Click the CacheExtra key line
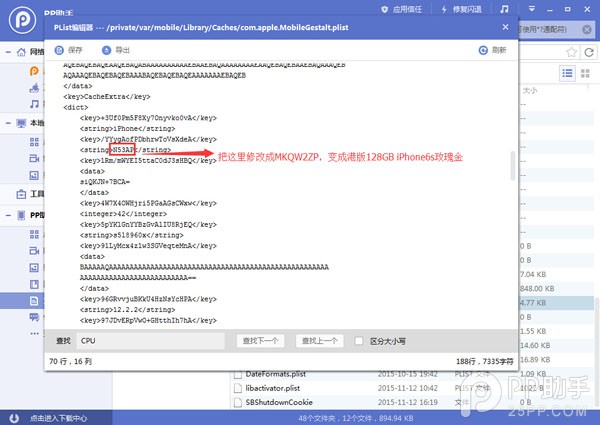The image size is (600, 425). tap(107, 97)
